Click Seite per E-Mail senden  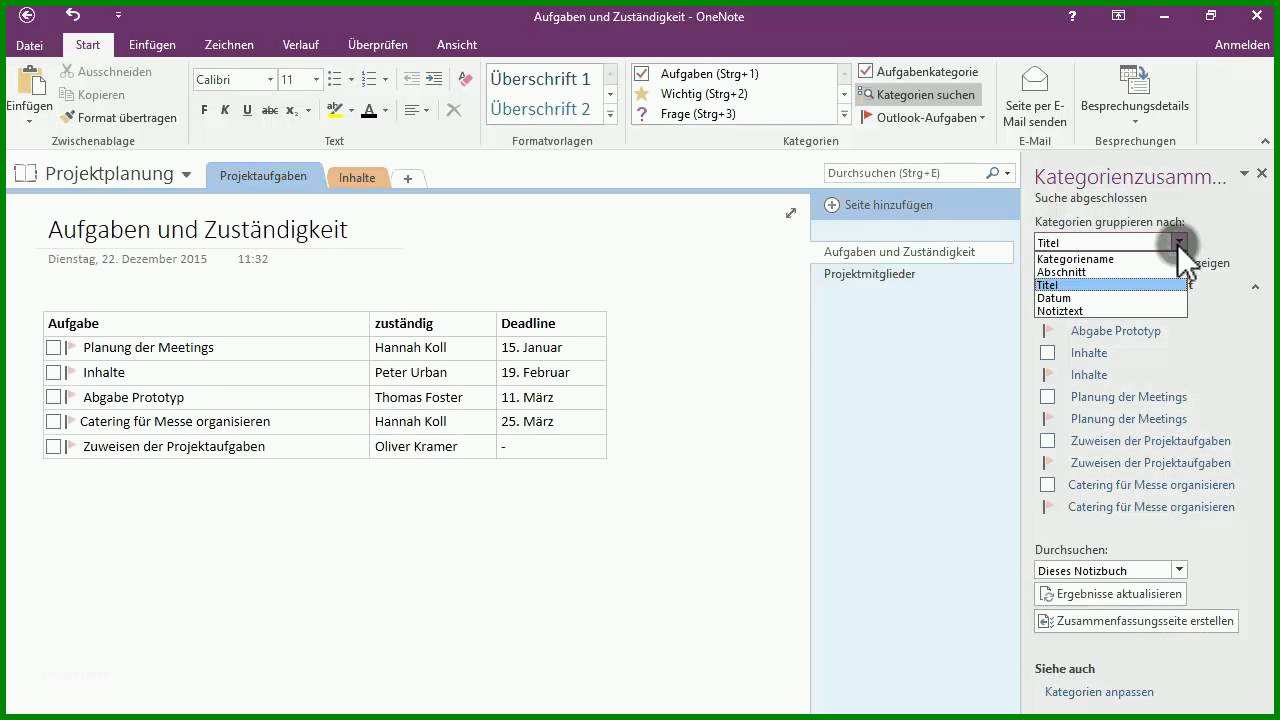[1035, 98]
